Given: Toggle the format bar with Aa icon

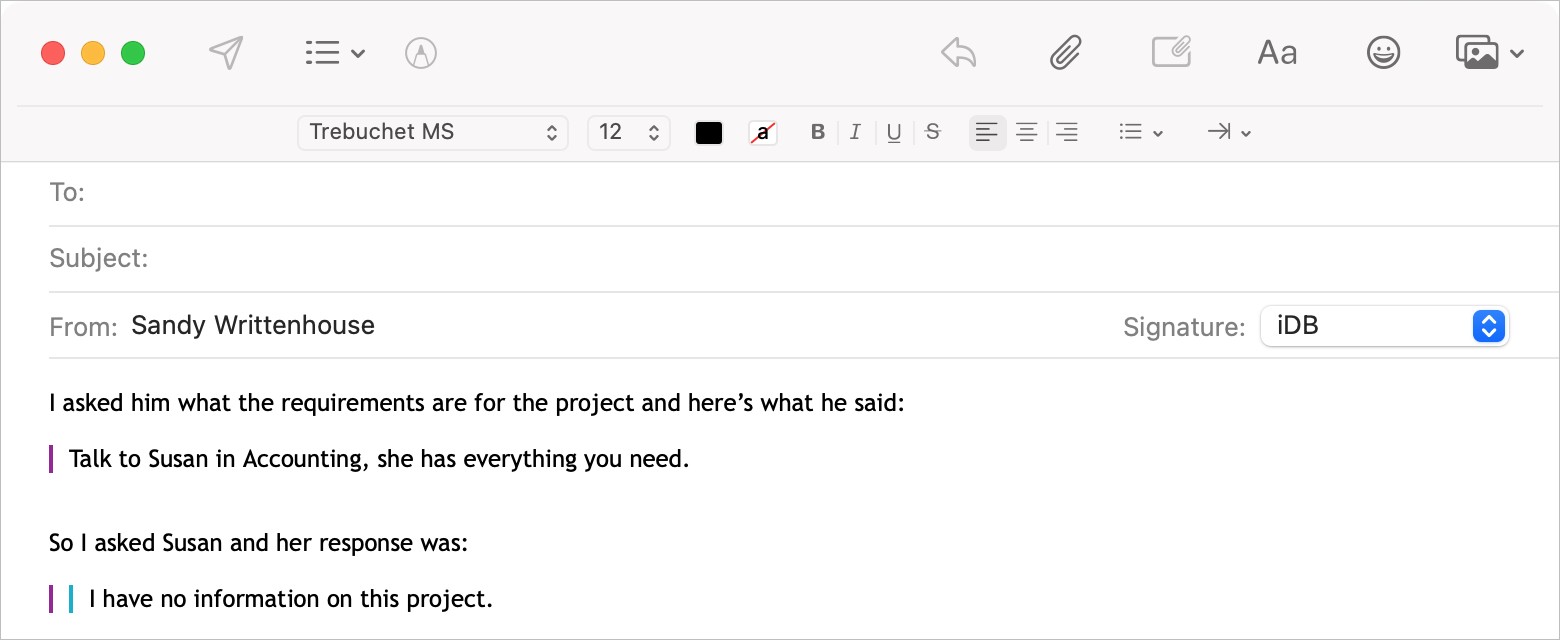Looking at the screenshot, I should (1277, 53).
